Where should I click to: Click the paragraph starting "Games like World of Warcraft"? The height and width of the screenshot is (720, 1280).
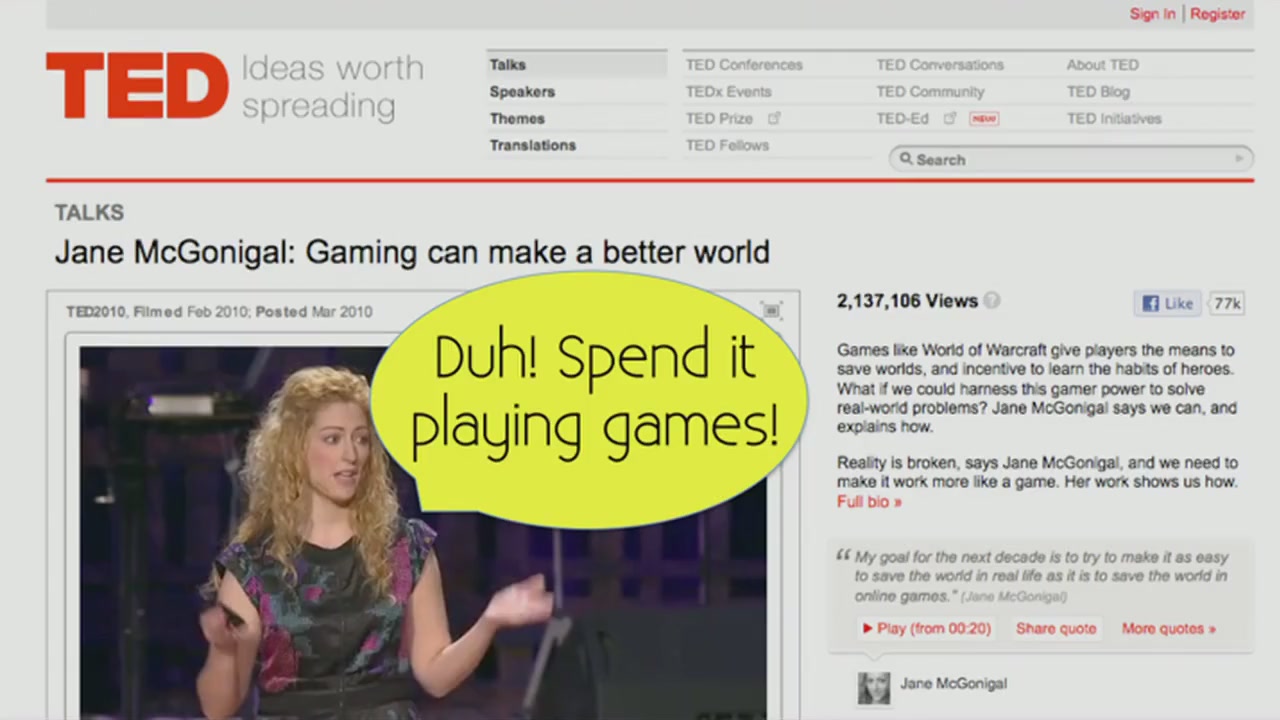point(1036,388)
